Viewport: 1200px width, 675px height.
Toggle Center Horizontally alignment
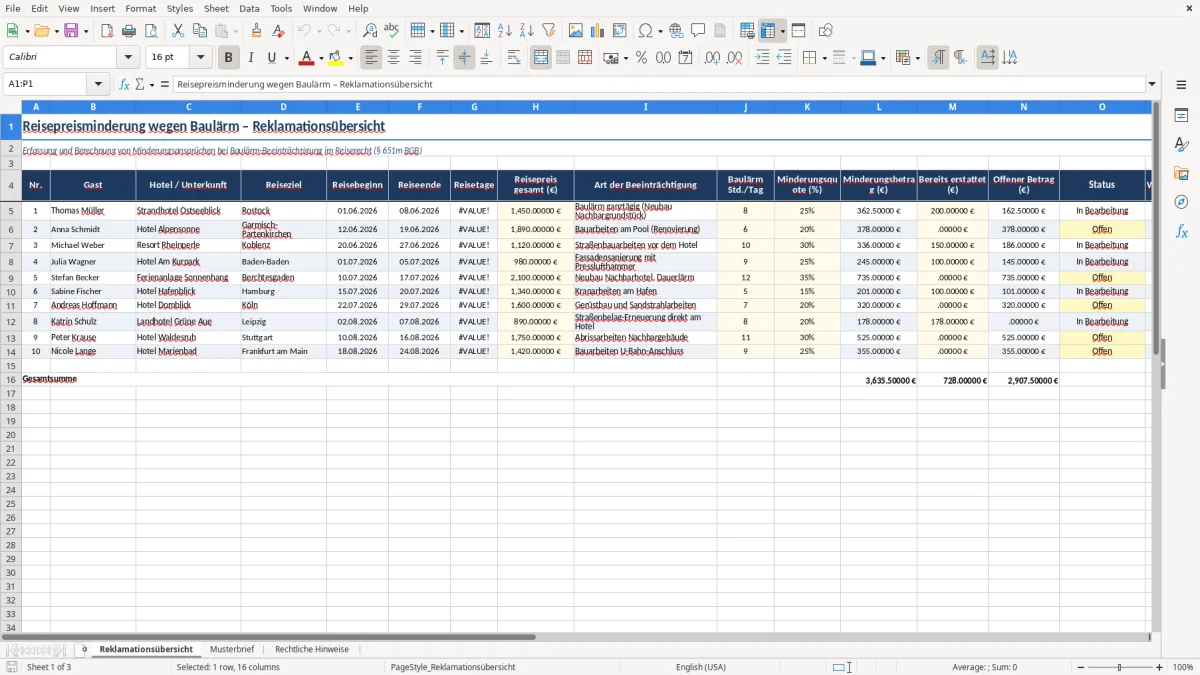393,58
